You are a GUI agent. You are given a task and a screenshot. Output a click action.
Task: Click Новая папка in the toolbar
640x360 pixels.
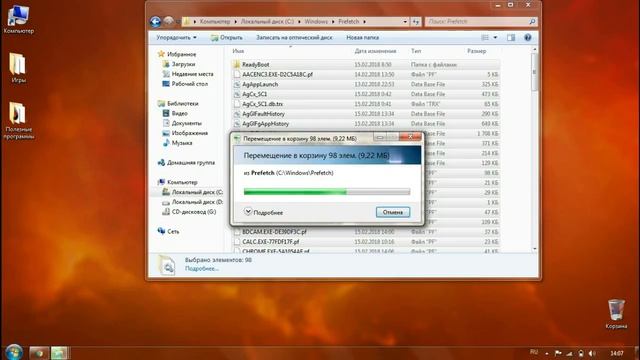pos(362,38)
